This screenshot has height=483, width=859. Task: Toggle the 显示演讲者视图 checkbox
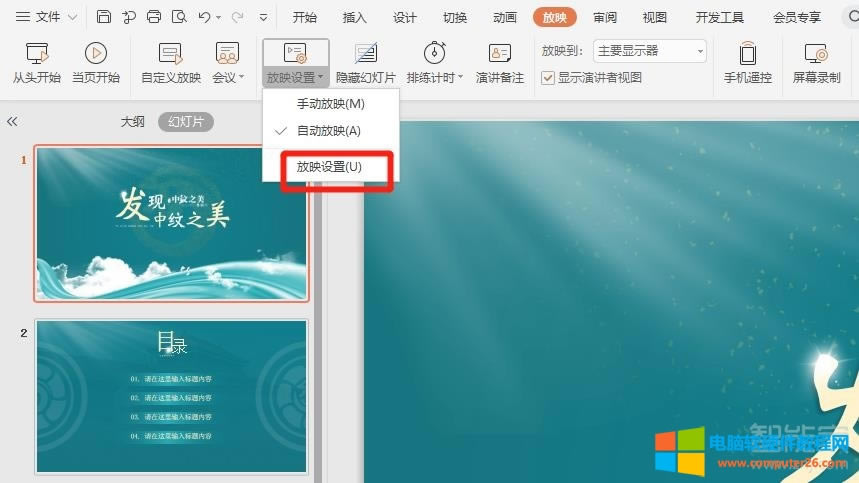548,78
